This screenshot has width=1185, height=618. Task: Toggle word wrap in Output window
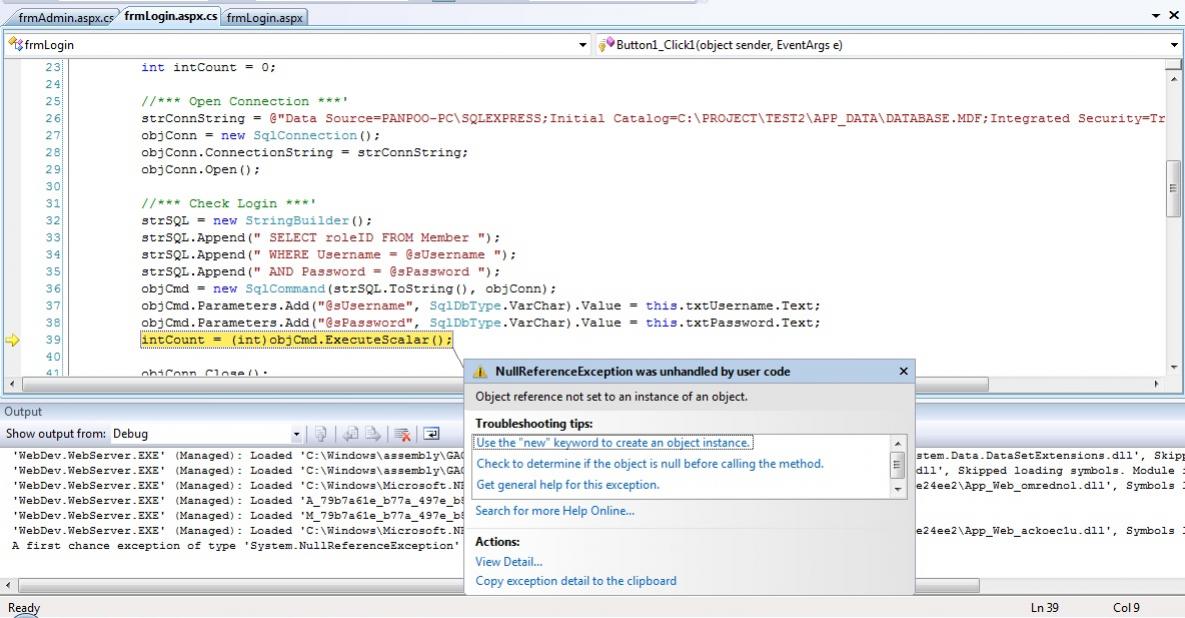[x=431, y=434]
